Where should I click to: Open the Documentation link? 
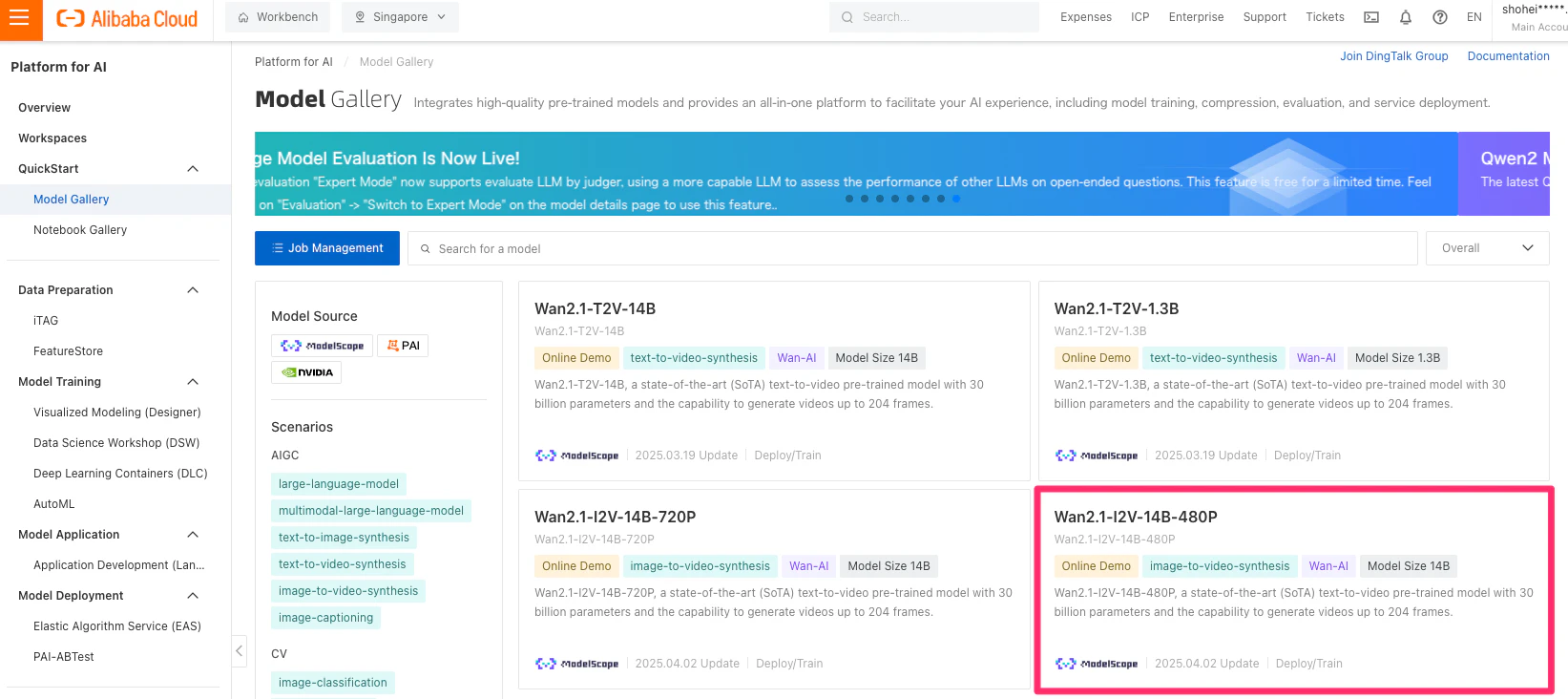pos(1509,56)
